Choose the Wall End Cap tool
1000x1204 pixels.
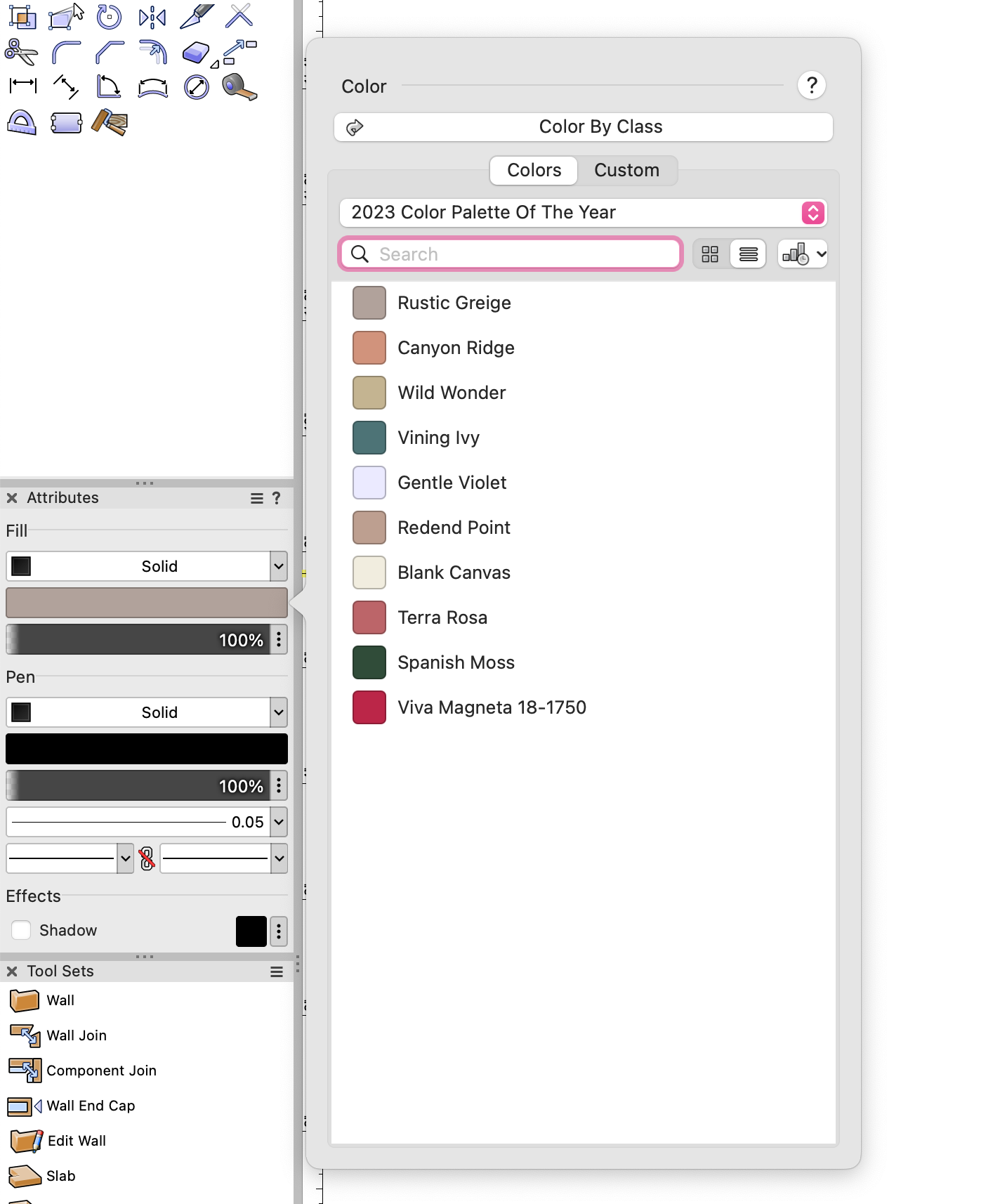(71, 1105)
